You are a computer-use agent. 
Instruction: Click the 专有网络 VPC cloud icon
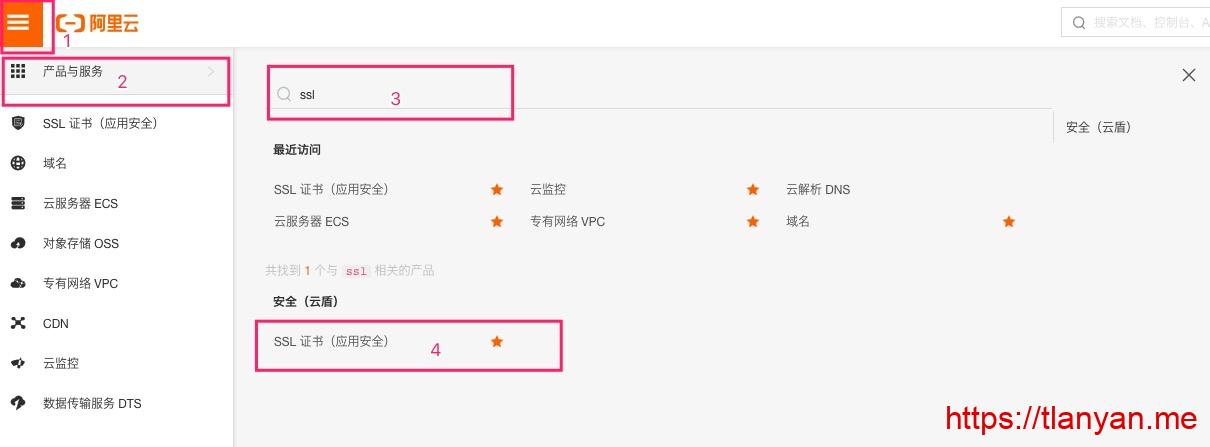18,283
